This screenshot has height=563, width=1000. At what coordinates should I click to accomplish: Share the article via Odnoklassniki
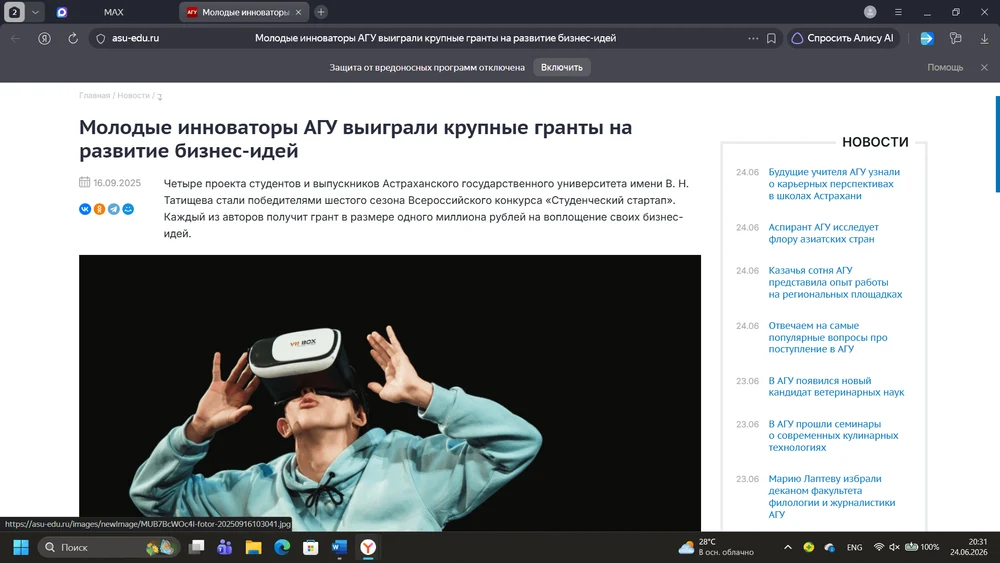(99, 209)
